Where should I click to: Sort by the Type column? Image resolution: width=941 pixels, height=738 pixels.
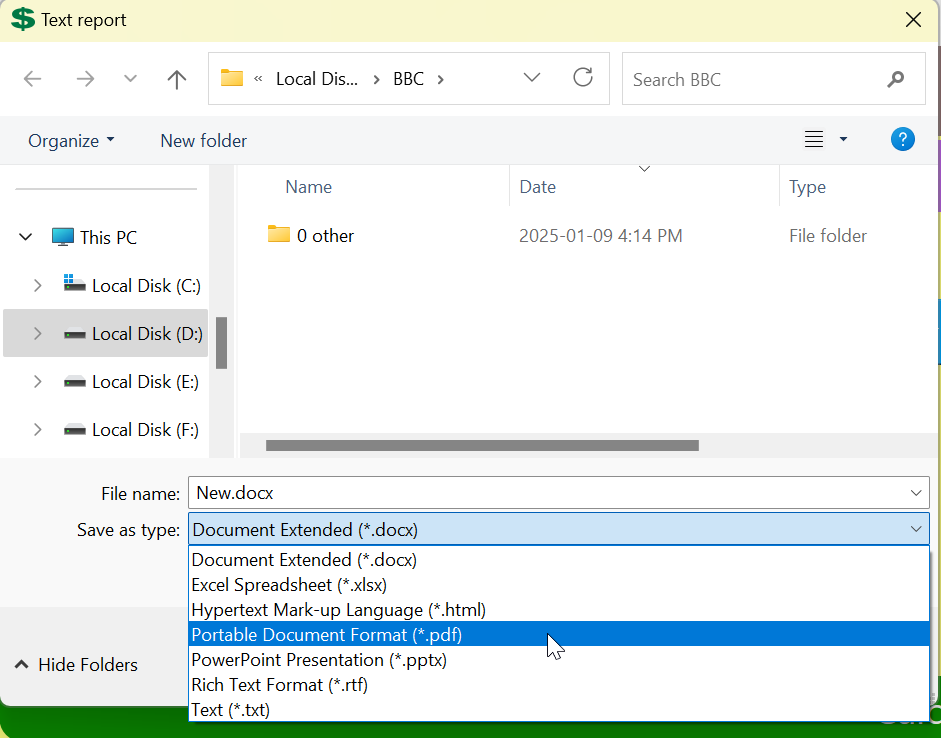[807, 187]
